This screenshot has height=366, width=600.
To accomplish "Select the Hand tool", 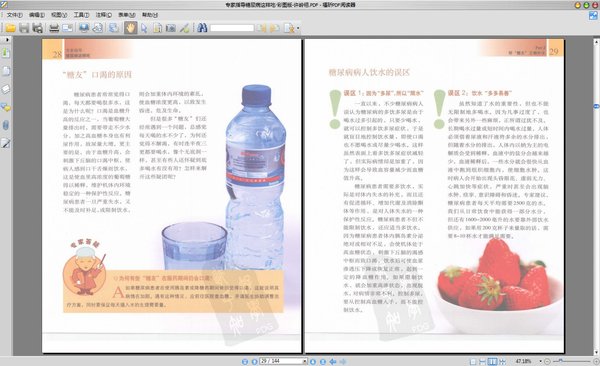I will click(x=130, y=28).
